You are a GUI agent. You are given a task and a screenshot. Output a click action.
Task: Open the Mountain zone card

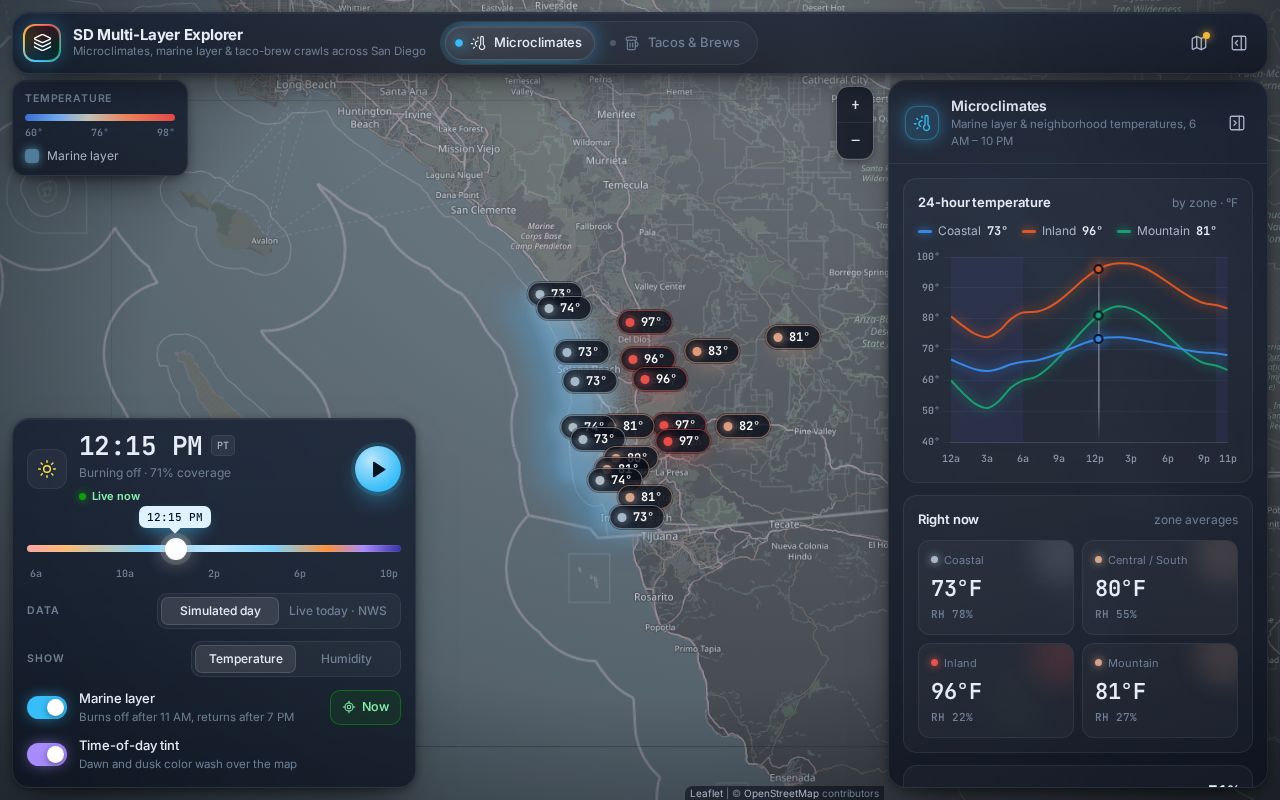click(x=1160, y=691)
